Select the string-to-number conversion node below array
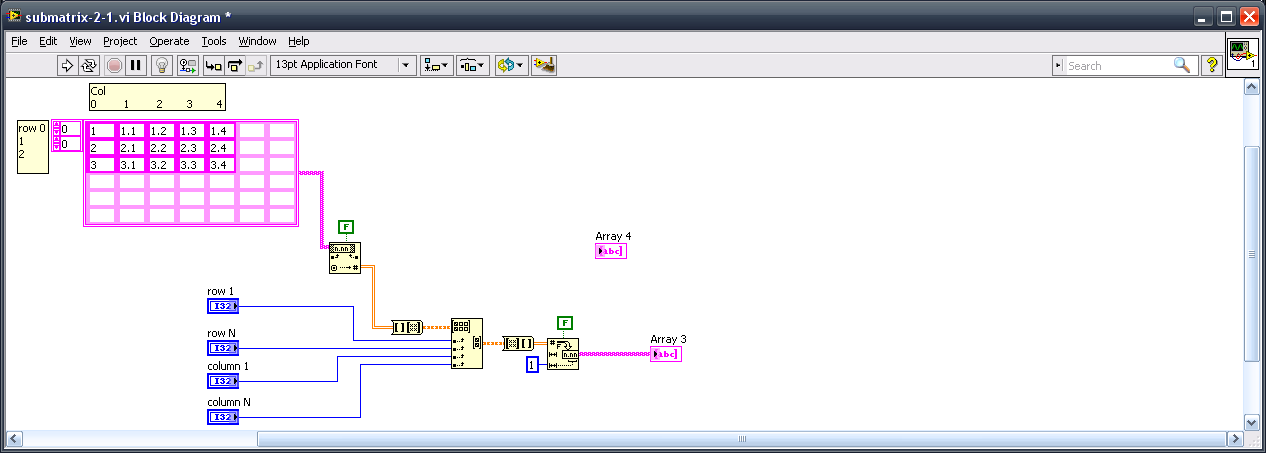 coord(344,258)
